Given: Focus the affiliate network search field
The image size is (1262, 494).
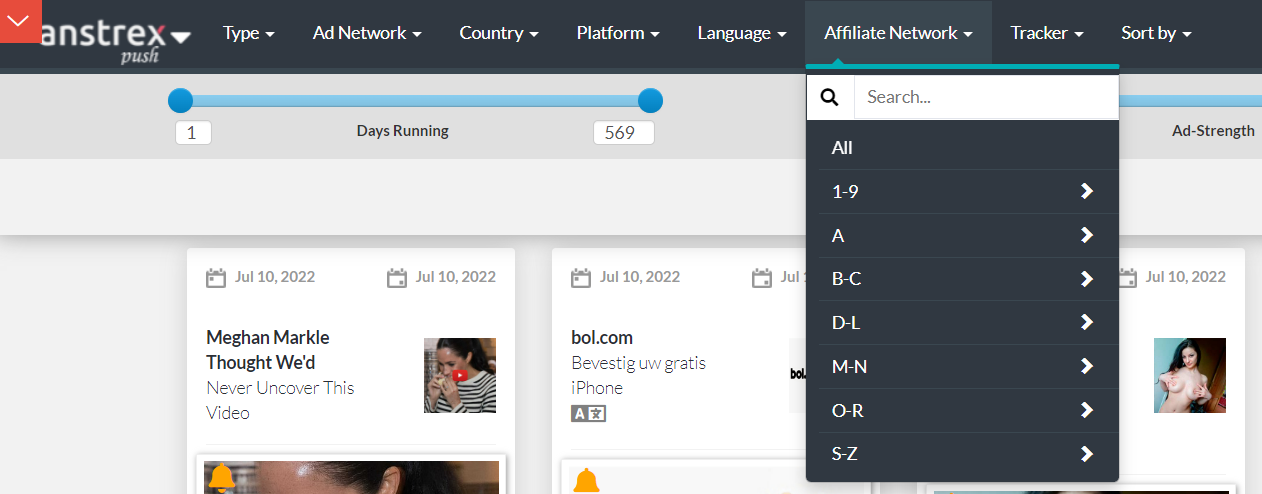Looking at the screenshot, I should pos(985,97).
